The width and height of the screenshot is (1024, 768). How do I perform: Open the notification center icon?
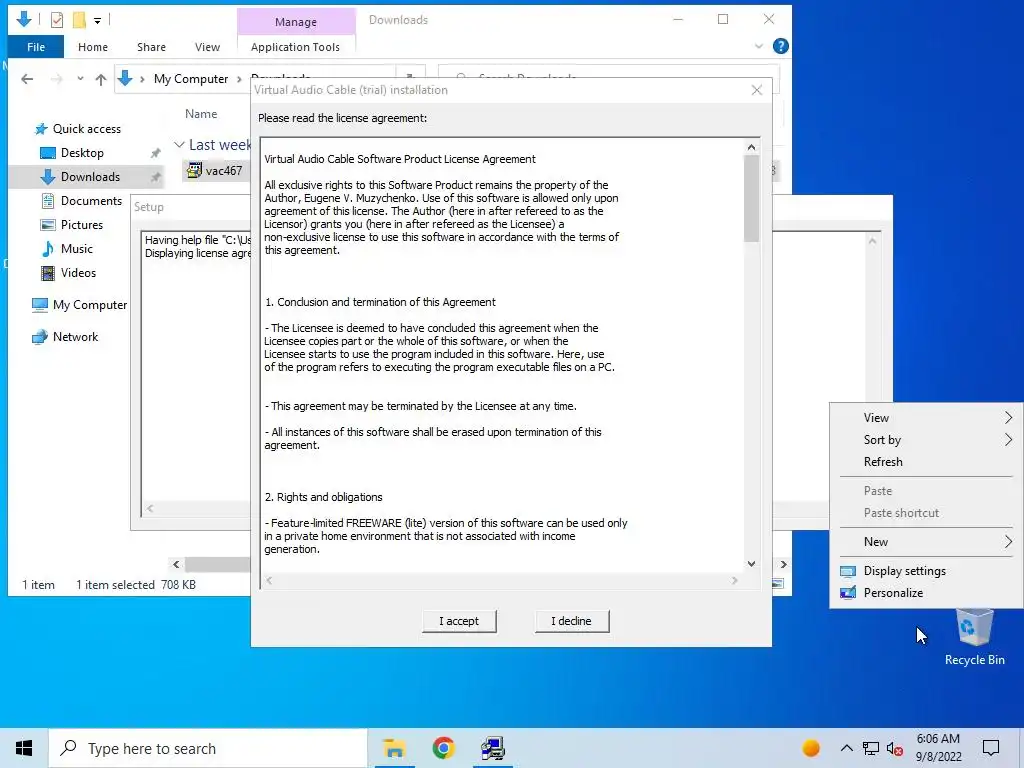[x=991, y=748]
